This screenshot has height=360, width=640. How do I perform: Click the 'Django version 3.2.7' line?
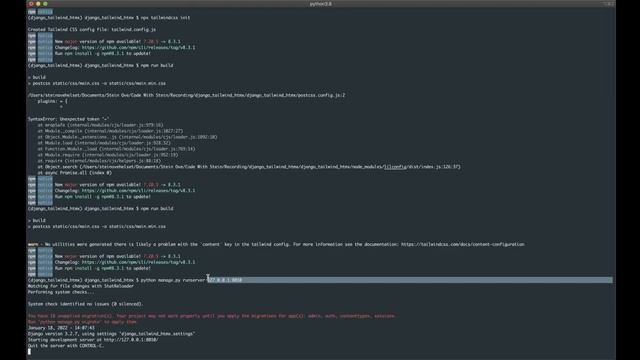tap(111, 334)
